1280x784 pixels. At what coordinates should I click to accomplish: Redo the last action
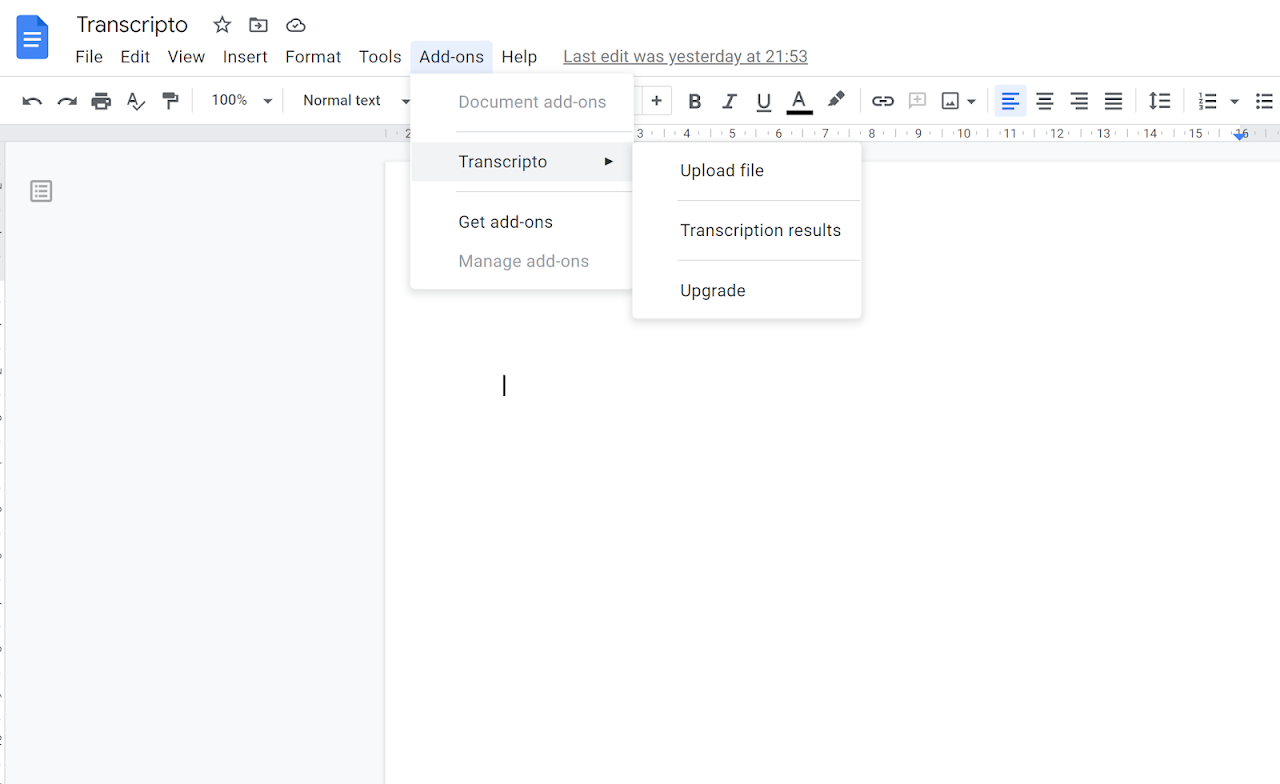tap(67, 101)
